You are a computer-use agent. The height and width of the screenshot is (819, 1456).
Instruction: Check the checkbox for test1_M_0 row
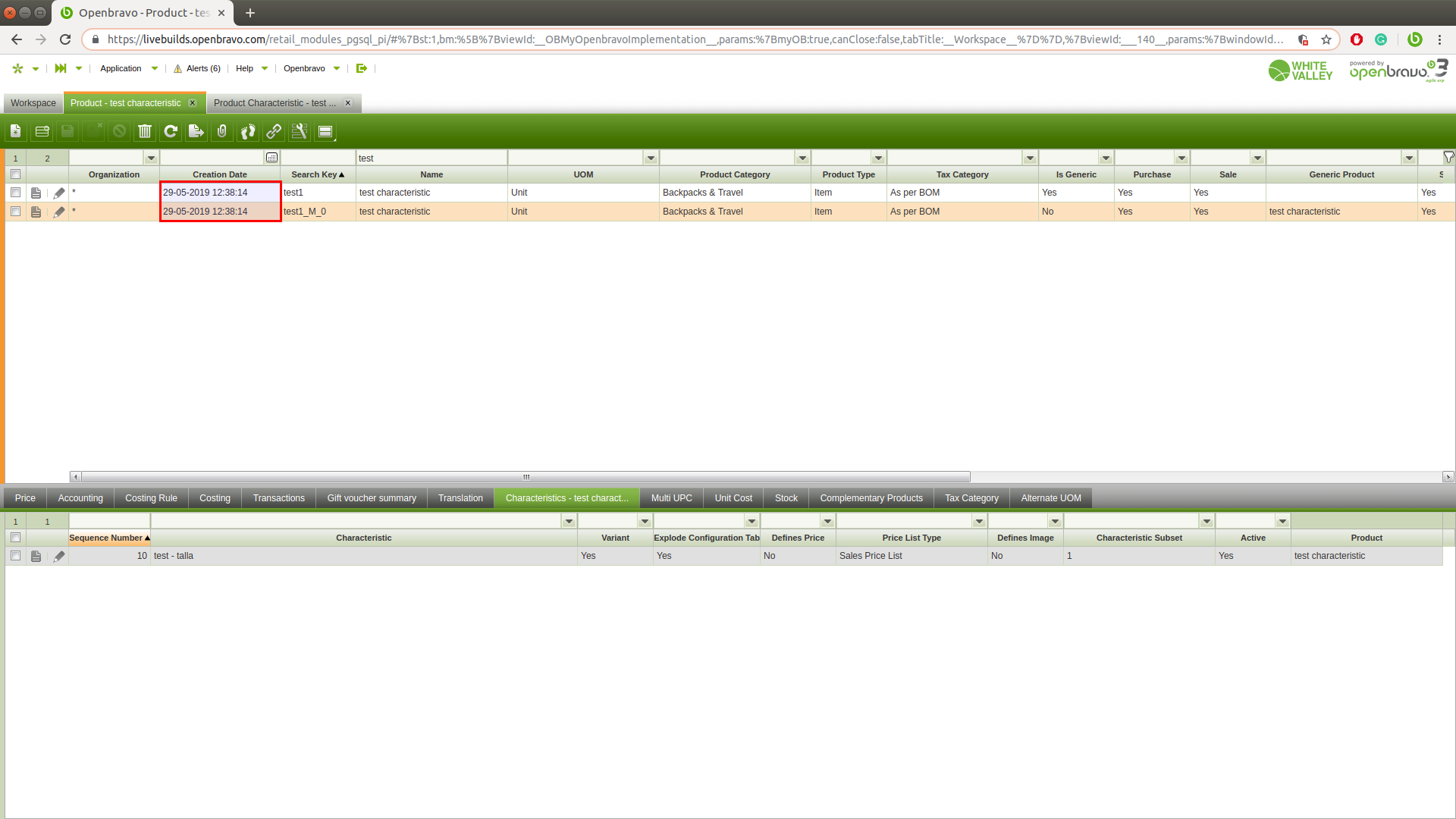click(15, 212)
